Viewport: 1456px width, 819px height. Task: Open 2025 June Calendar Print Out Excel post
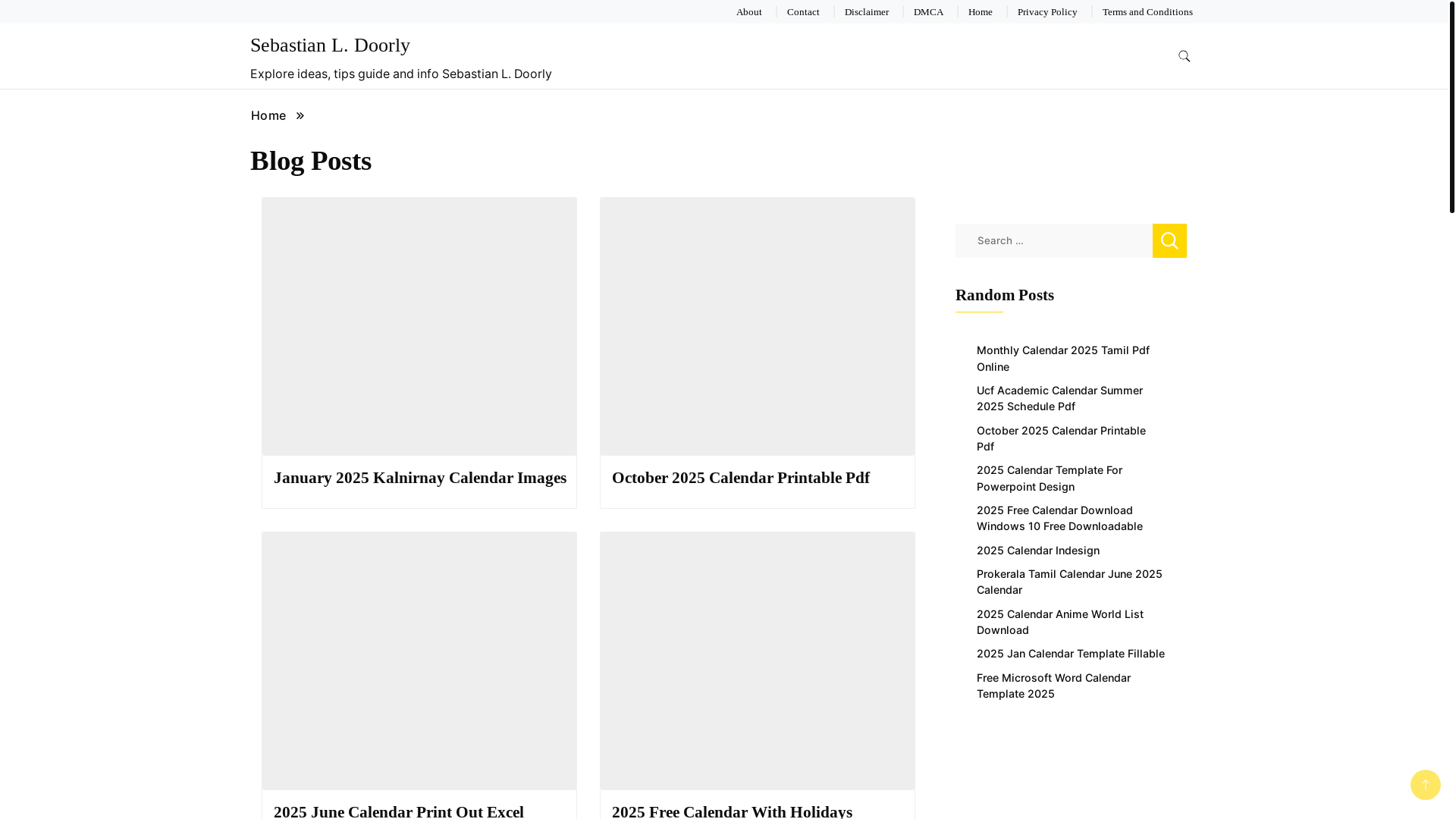pos(399,811)
